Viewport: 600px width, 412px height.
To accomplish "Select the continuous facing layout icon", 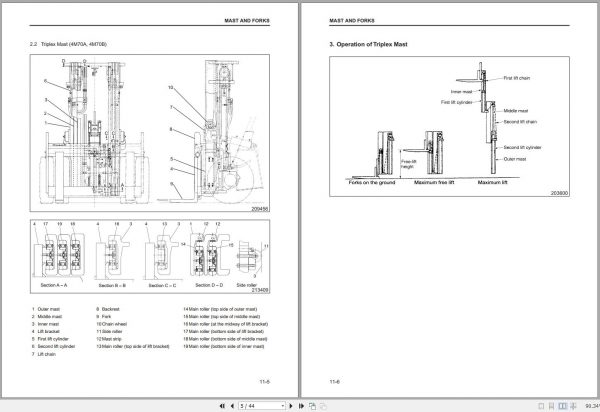I will [x=573, y=406].
